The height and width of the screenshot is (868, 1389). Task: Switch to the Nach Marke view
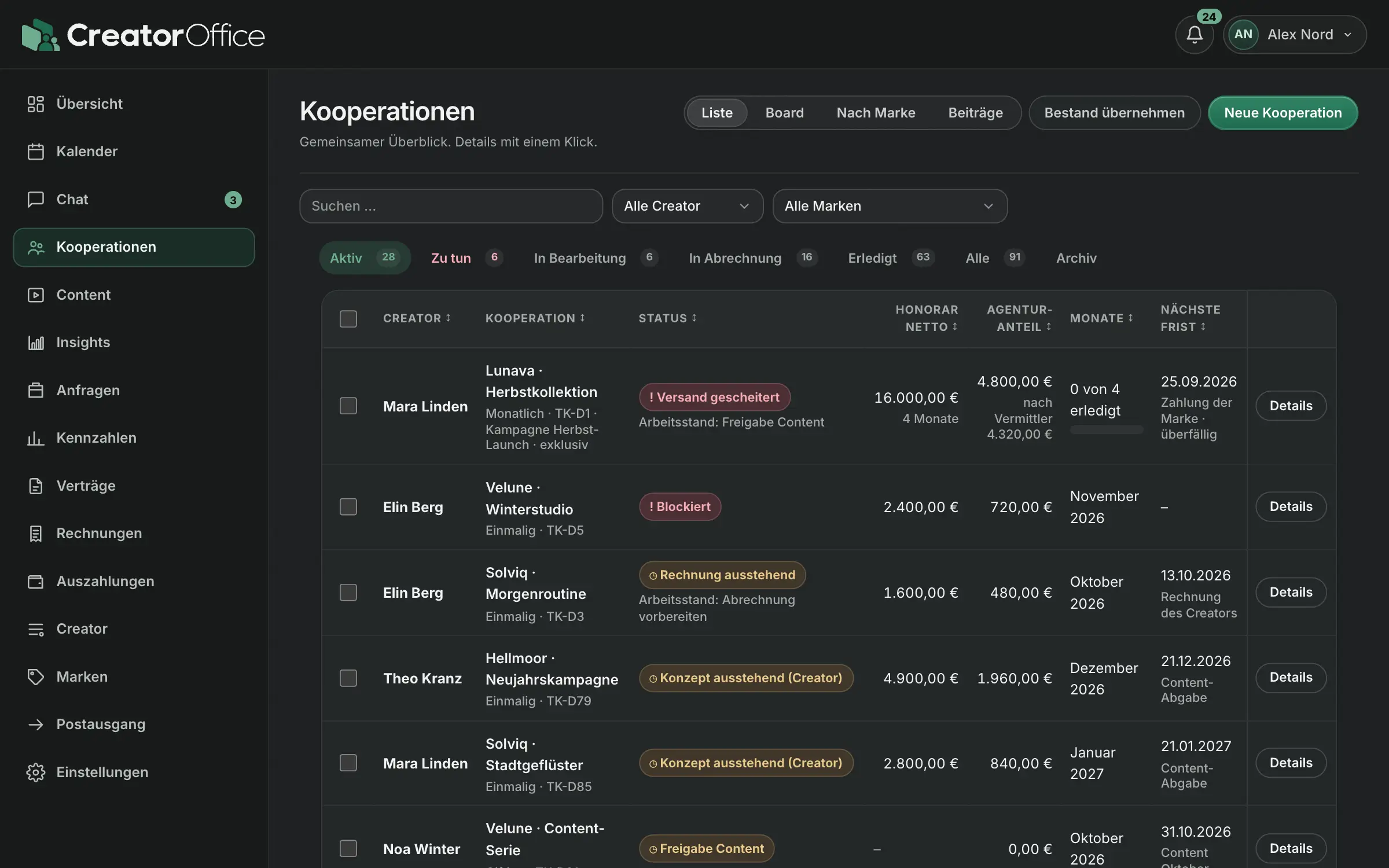click(876, 113)
